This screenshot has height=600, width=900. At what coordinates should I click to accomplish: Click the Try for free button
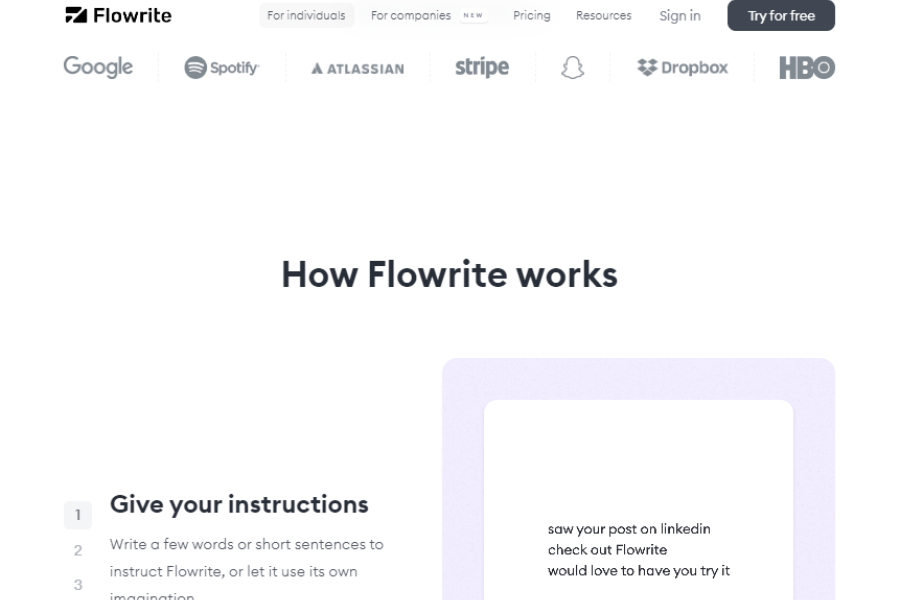point(781,16)
